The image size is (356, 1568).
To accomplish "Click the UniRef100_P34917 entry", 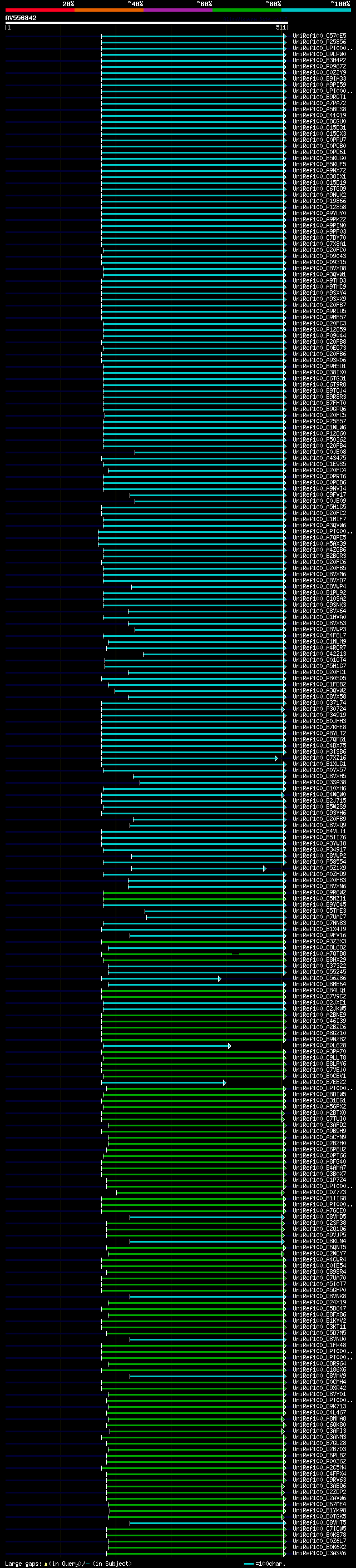I will [319, 849].
